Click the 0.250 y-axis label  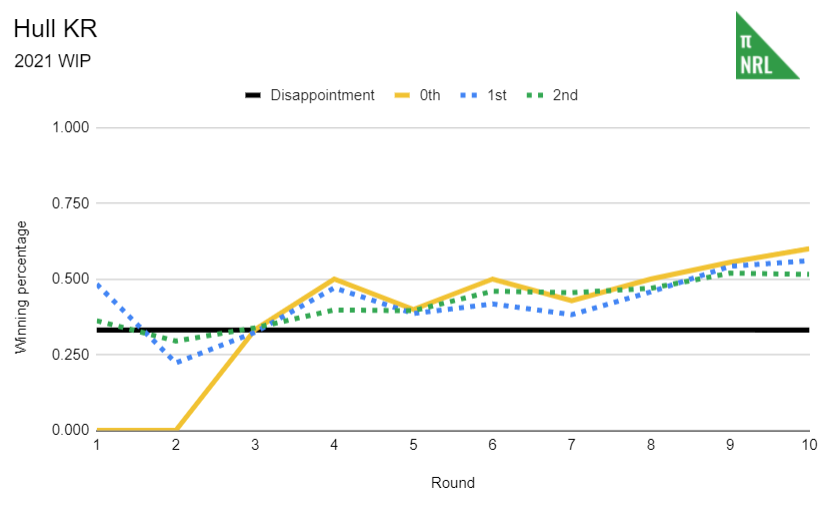(70, 355)
